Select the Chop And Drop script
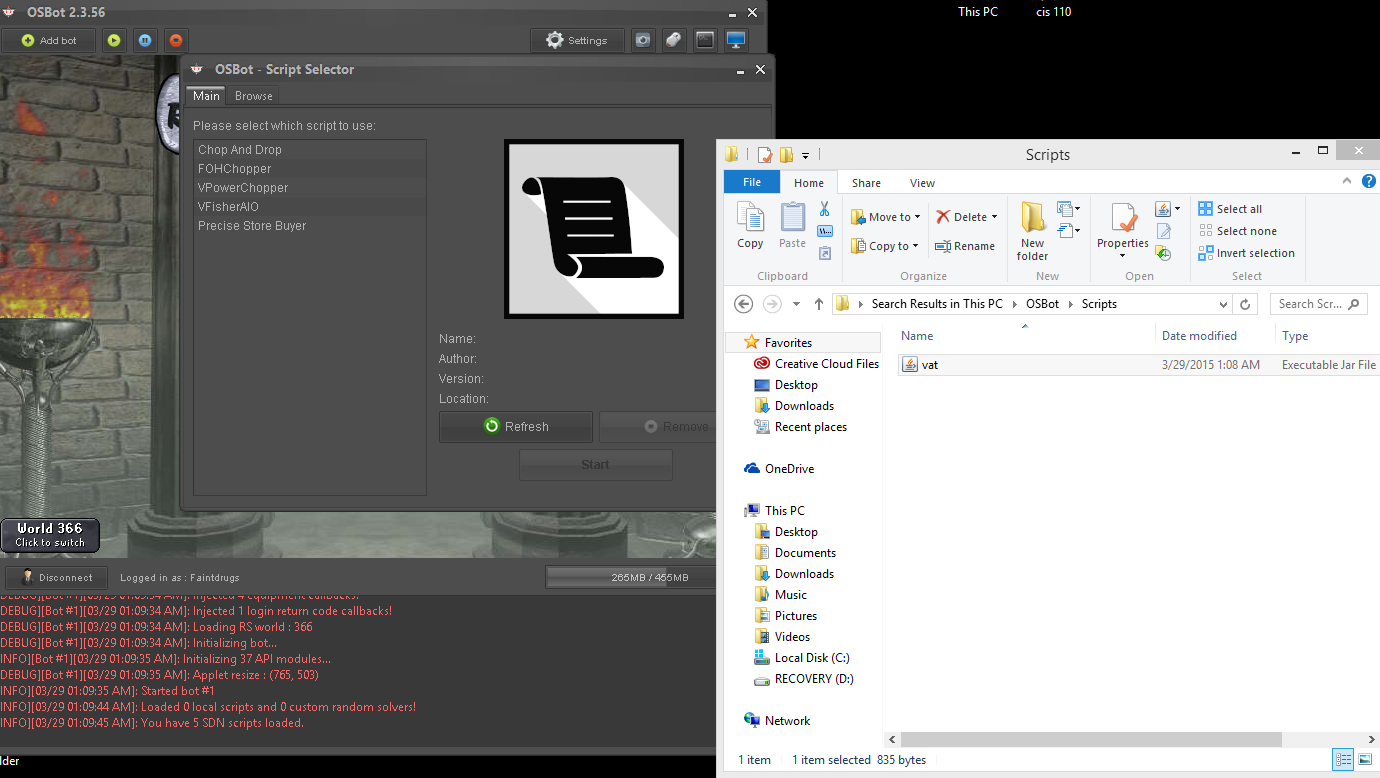 (310, 150)
